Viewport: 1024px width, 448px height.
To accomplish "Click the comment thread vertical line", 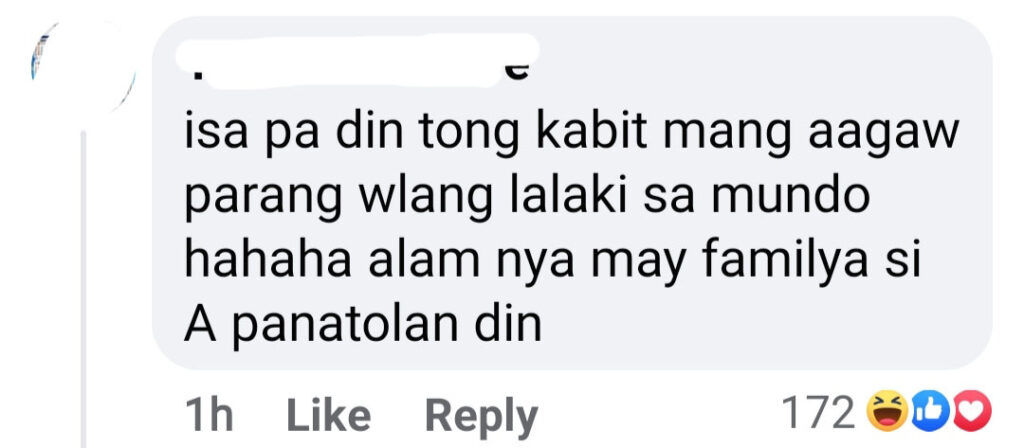I will click(83, 289).
